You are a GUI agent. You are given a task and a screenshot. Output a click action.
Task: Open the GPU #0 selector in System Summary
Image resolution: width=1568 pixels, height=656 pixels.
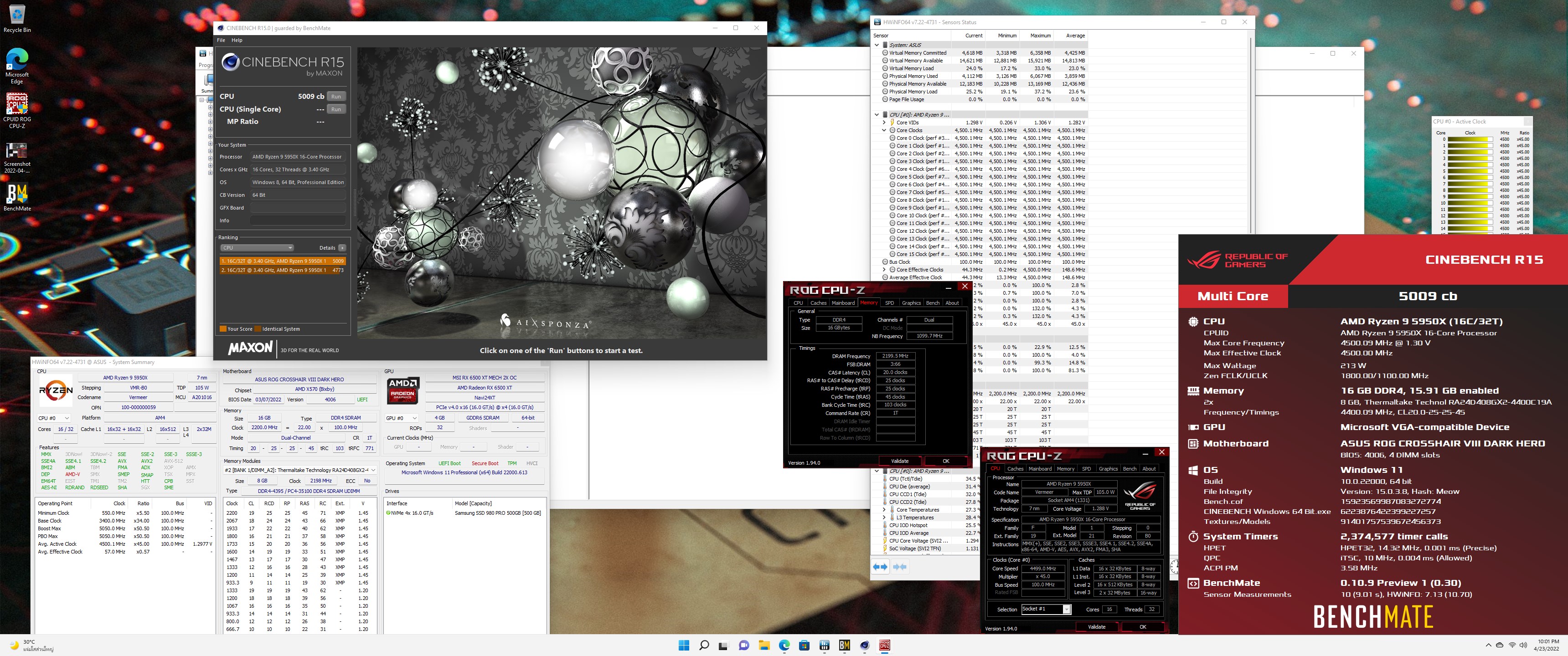point(402,418)
